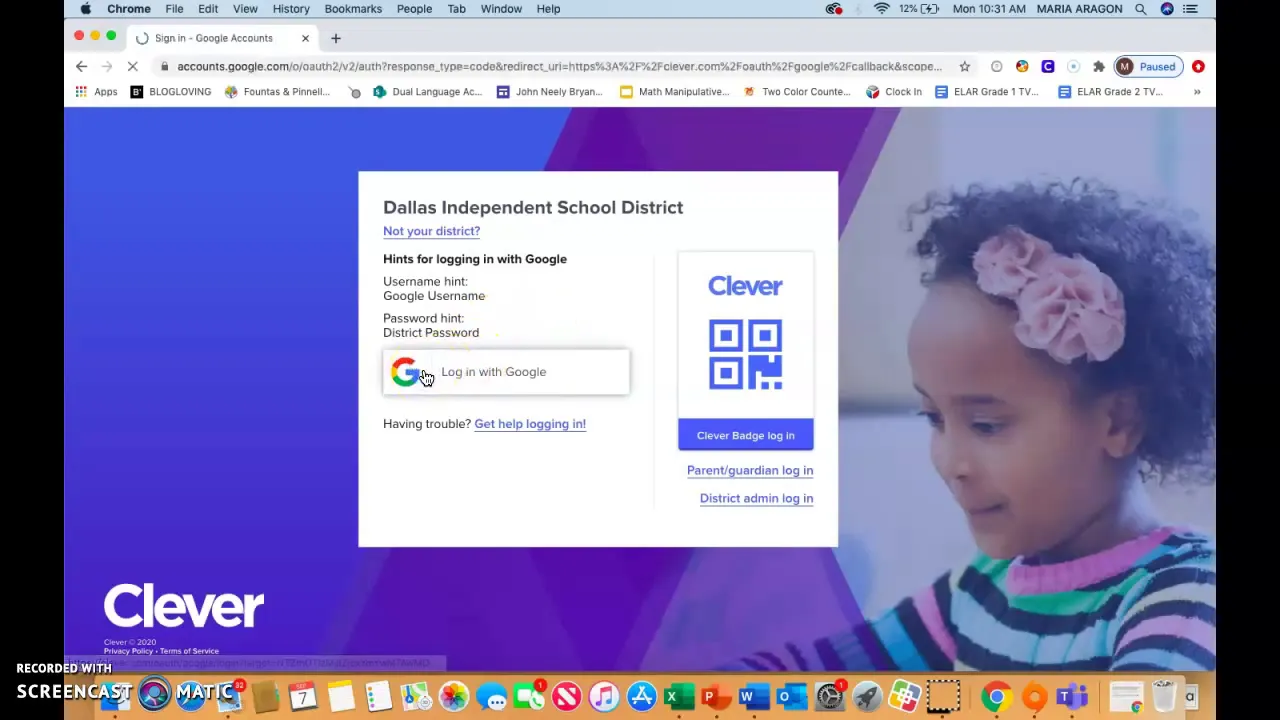Open Maps from the Dock
The width and height of the screenshot is (1280, 720).
pos(416,696)
